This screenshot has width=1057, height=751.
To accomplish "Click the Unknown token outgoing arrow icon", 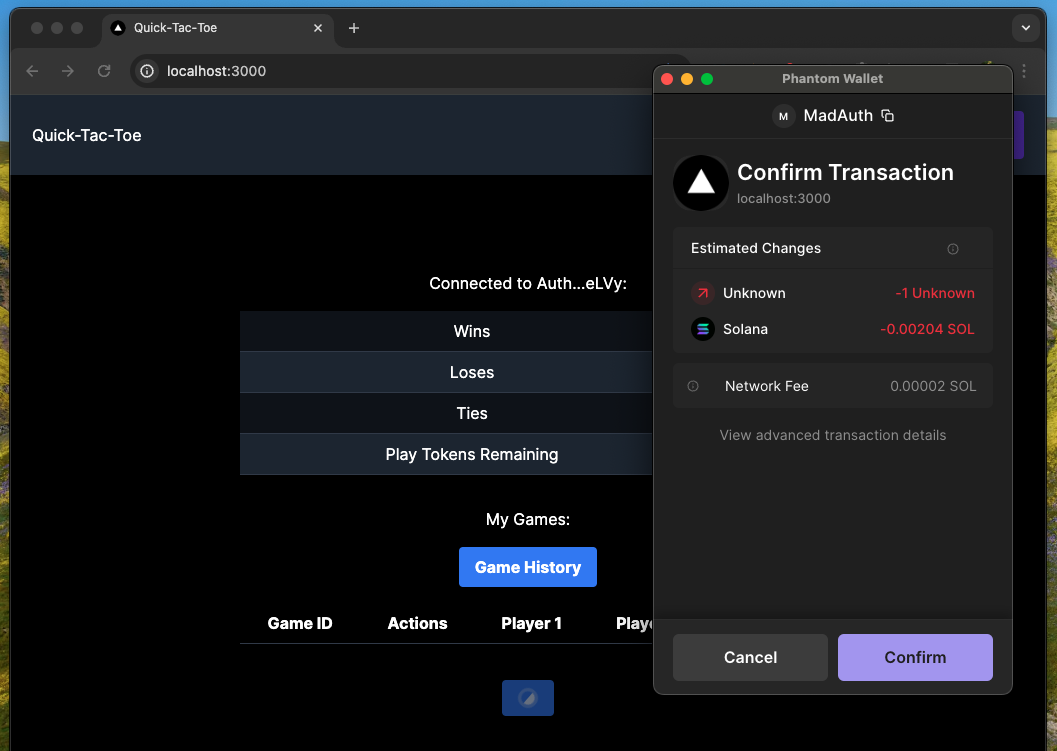I will click(x=702, y=293).
